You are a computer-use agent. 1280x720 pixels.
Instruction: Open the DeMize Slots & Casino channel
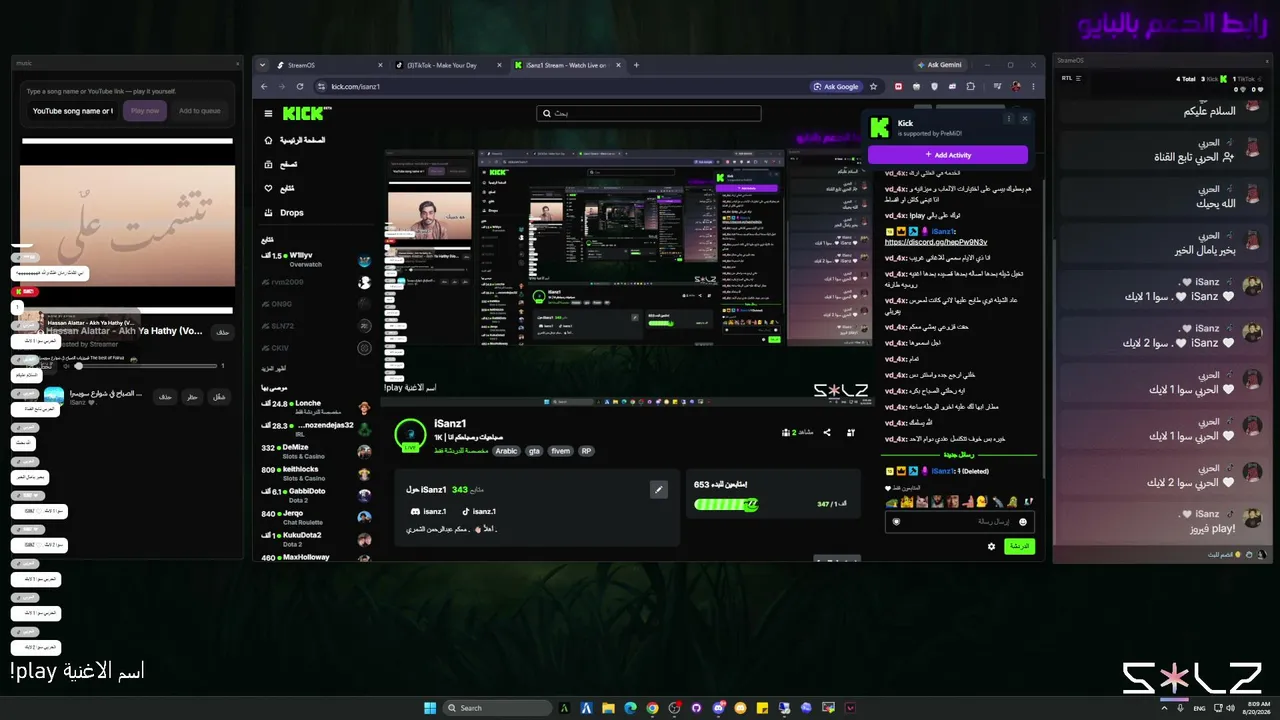tap(316, 452)
